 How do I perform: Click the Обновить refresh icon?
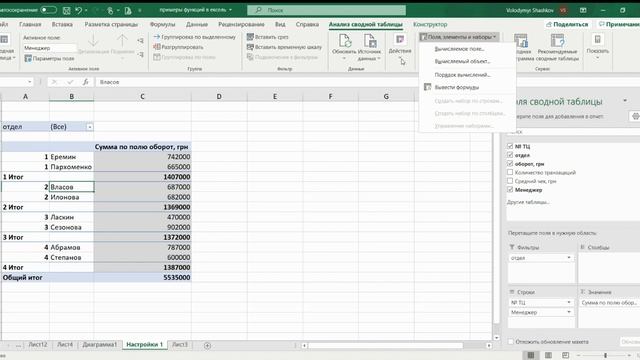point(344,41)
